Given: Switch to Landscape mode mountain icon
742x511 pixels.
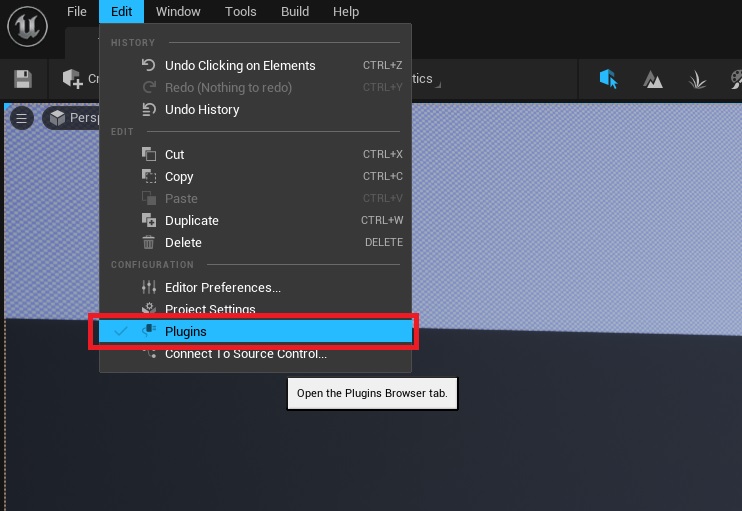Looking at the screenshot, I should pyautogui.click(x=653, y=79).
